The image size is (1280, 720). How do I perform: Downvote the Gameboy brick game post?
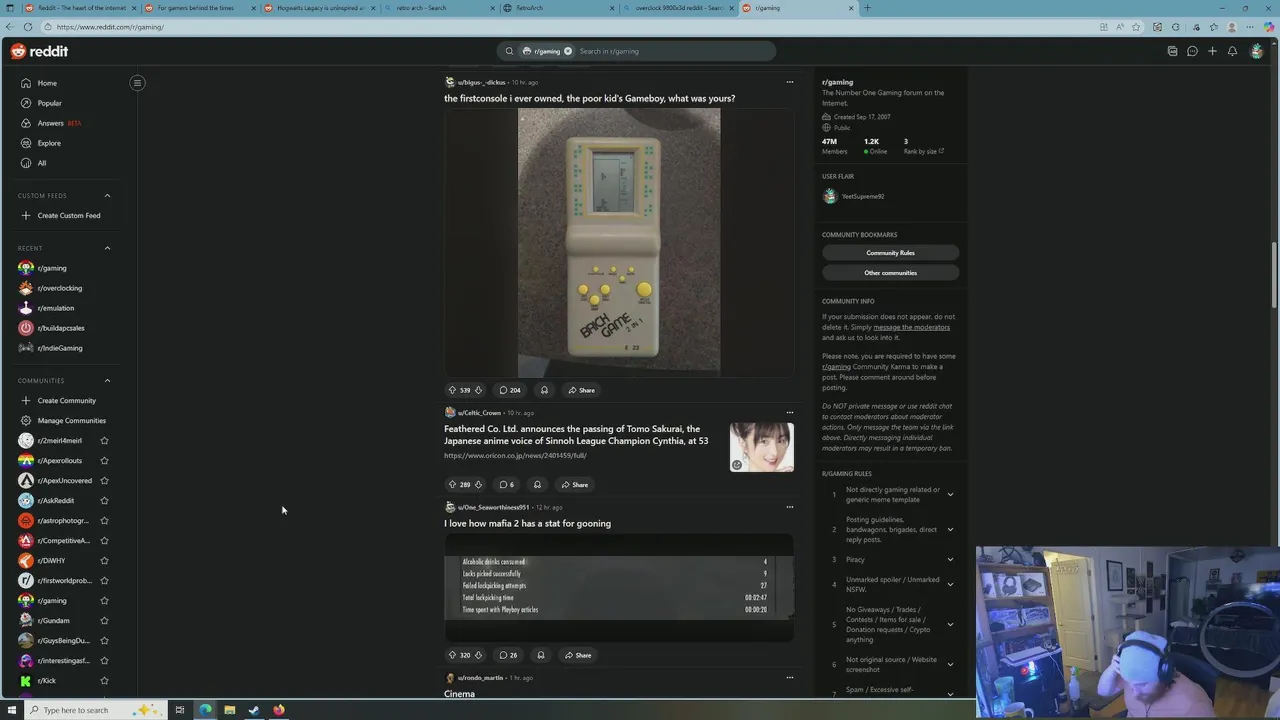(x=478, y=390)
